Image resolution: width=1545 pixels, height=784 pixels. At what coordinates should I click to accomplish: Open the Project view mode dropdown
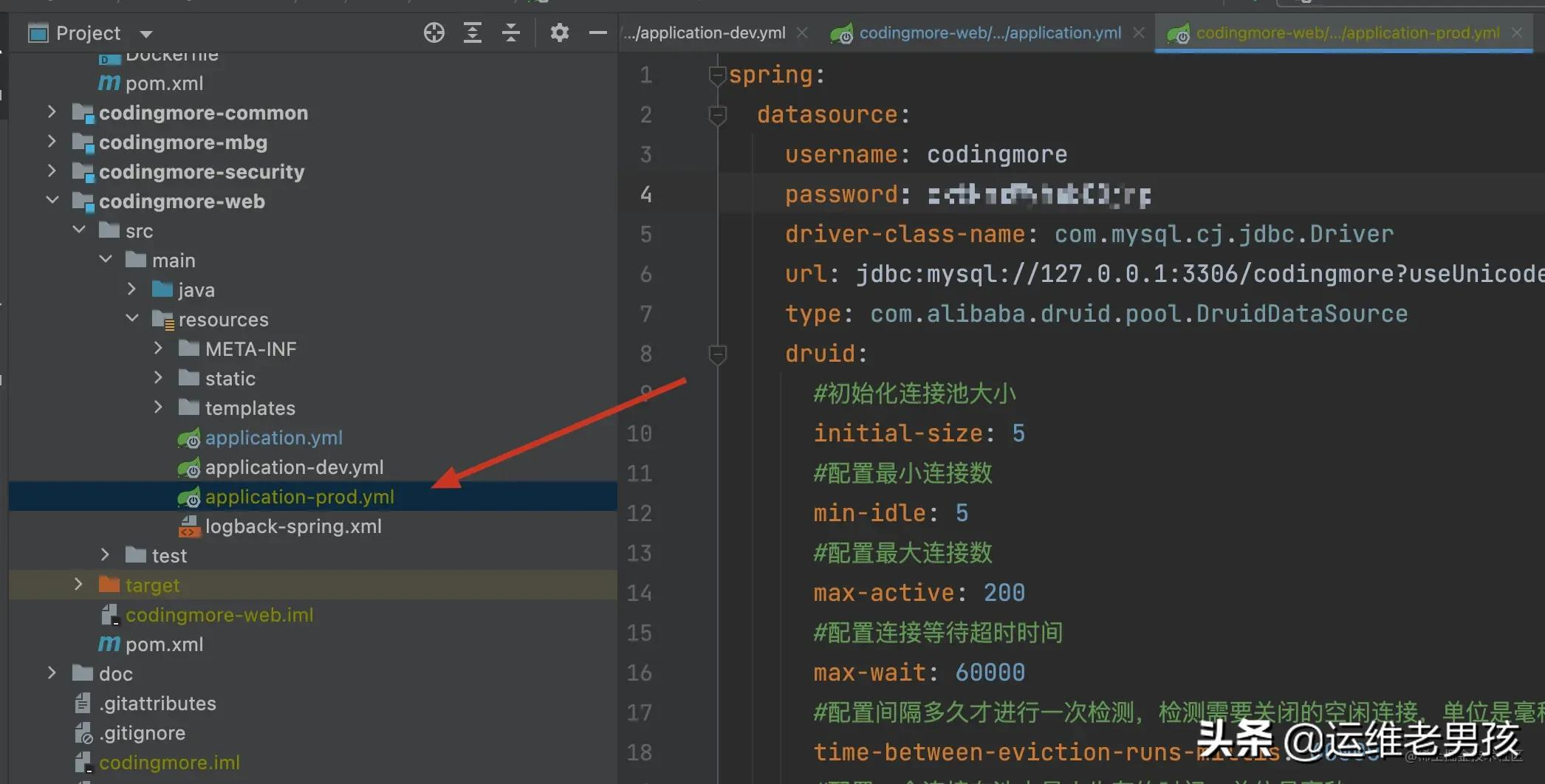[145, 32]
